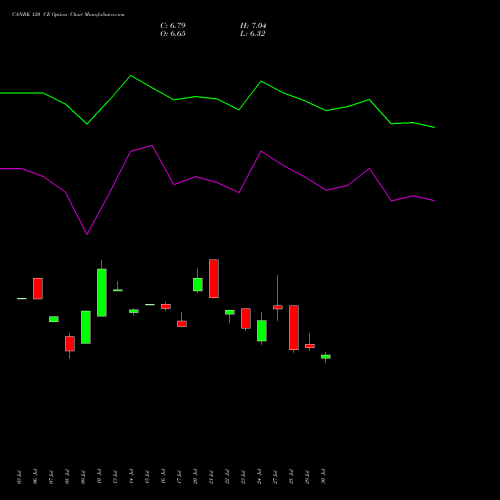Click the date axis label starting with 30
This screenshot has height=500, width=500.
click(323, 477)
